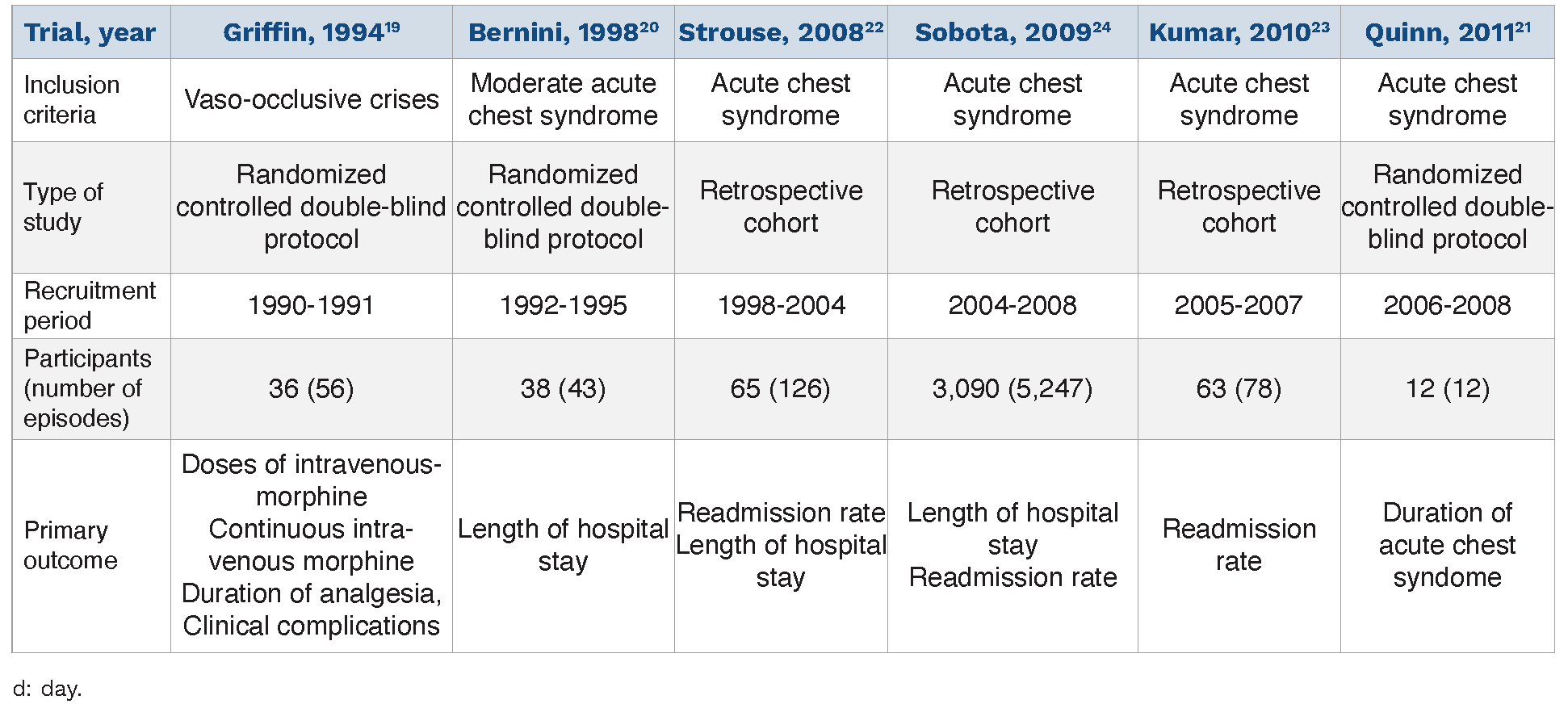This screenshot has height=708, width=1568.
Task: Select the 'Type of study' row label
Action: (x=63, y=207)
